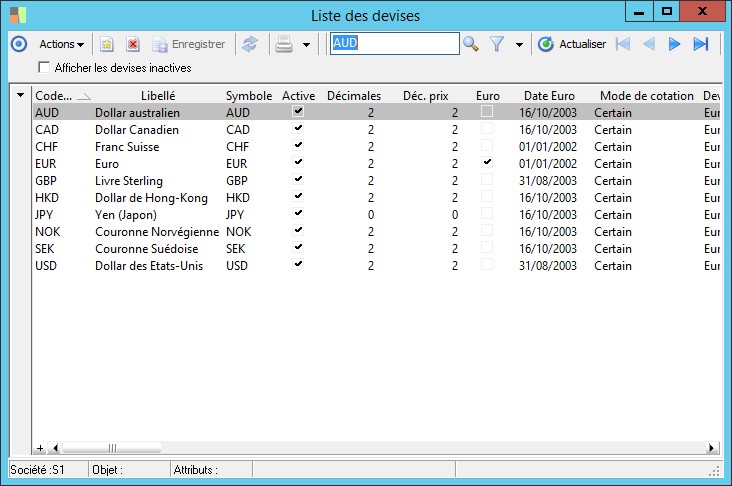Toggle Active checkbox for AUD row
Image resolution: width=732 pixels, height=486 pixels.
pyautogui.click(x=298, y=112)
